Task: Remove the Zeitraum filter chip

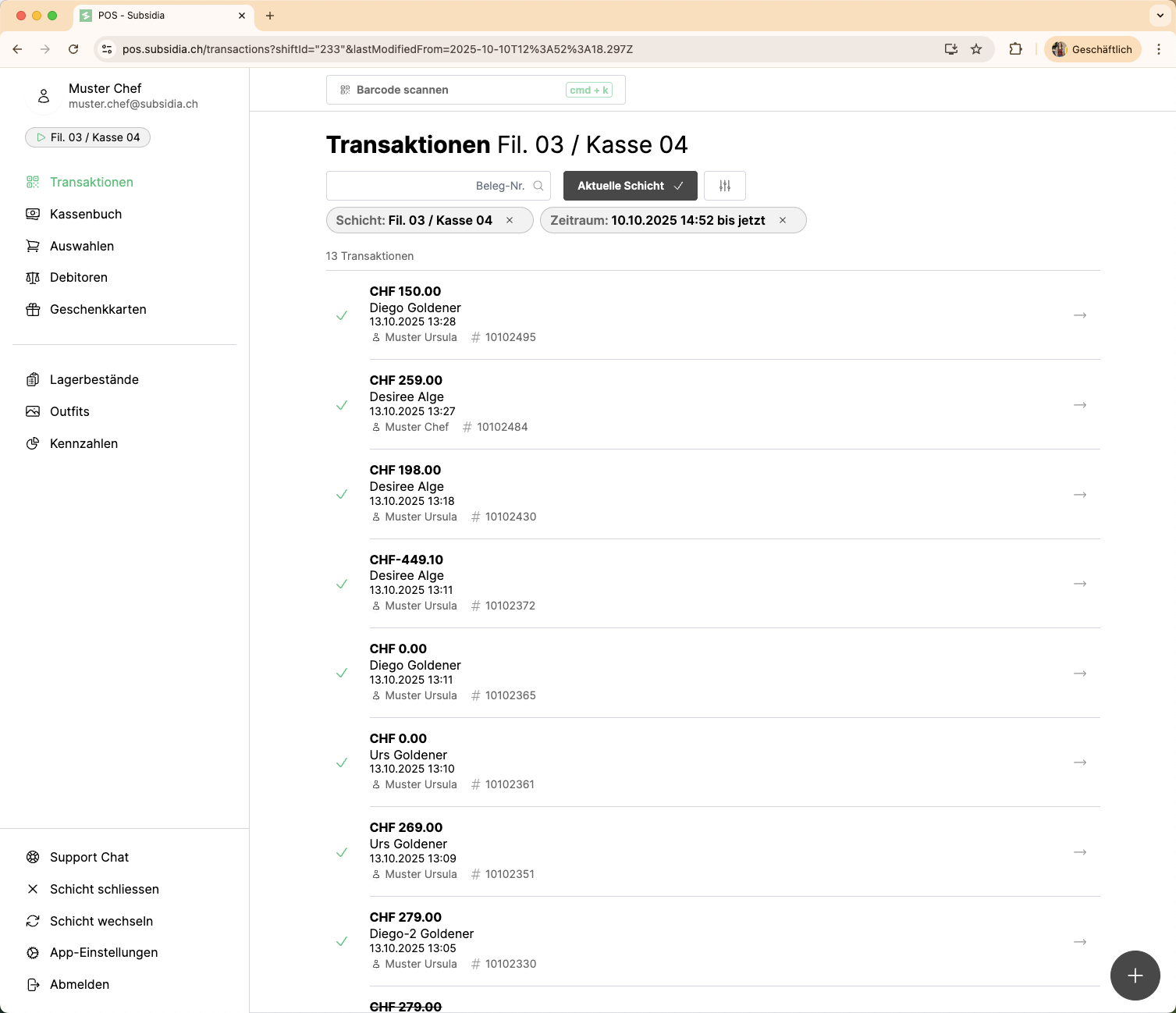Action: [783, 221]
